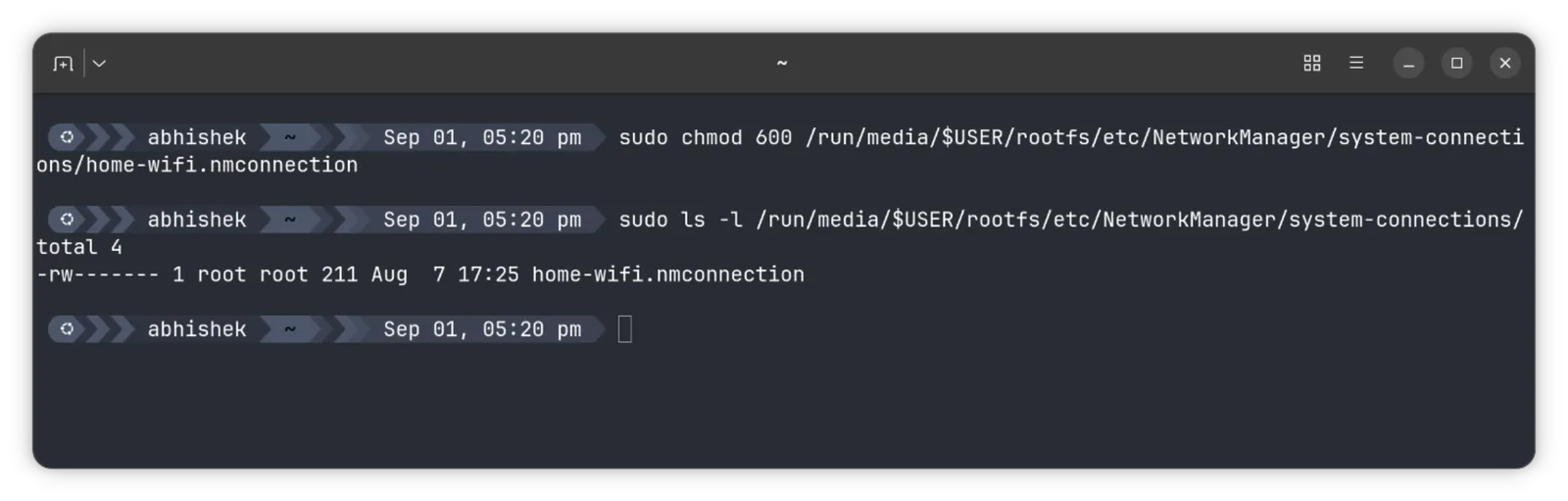Click the sudo chmod 600 command text

click(706, 137)
